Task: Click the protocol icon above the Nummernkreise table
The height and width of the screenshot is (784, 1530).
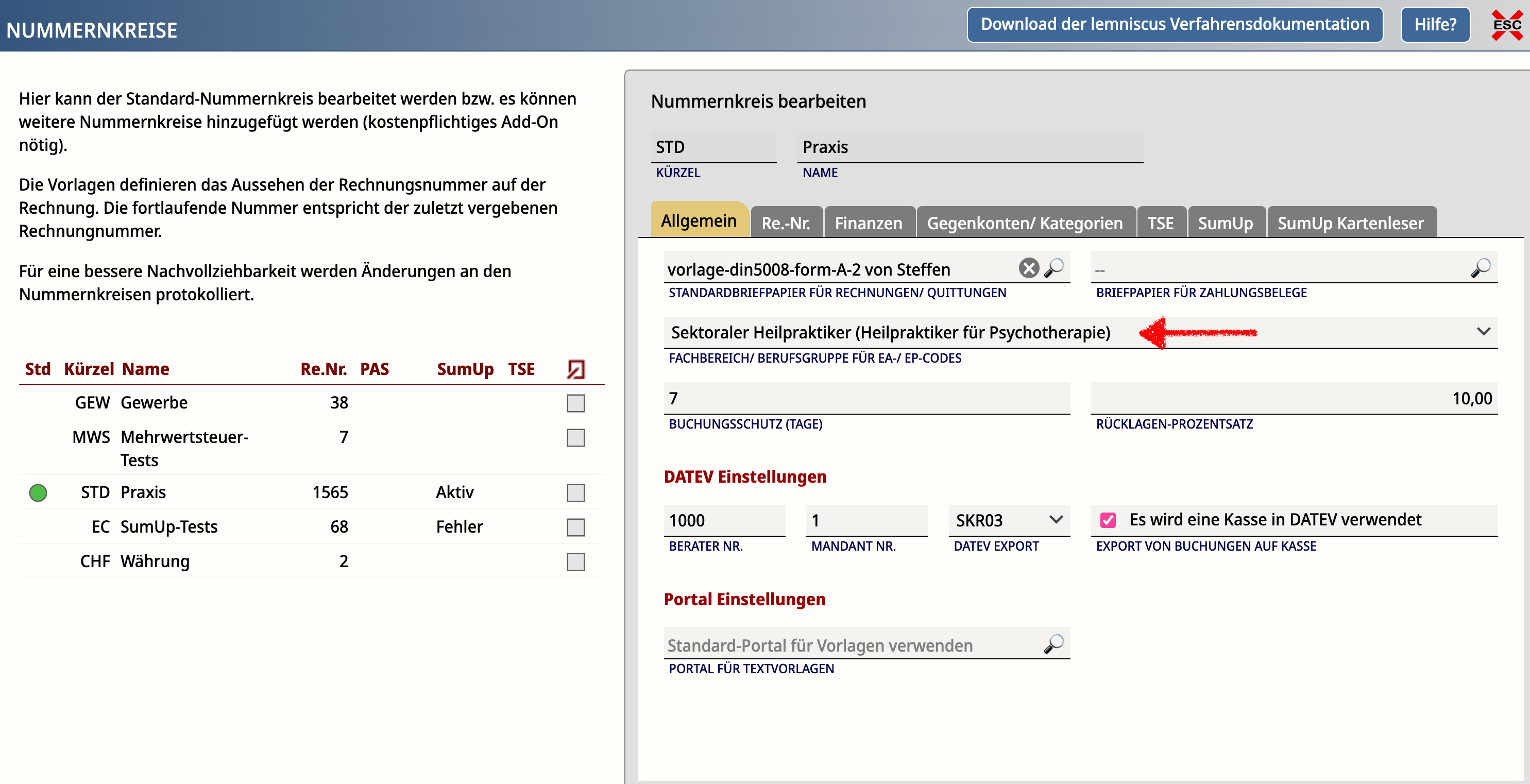Action: coord(574,368)
